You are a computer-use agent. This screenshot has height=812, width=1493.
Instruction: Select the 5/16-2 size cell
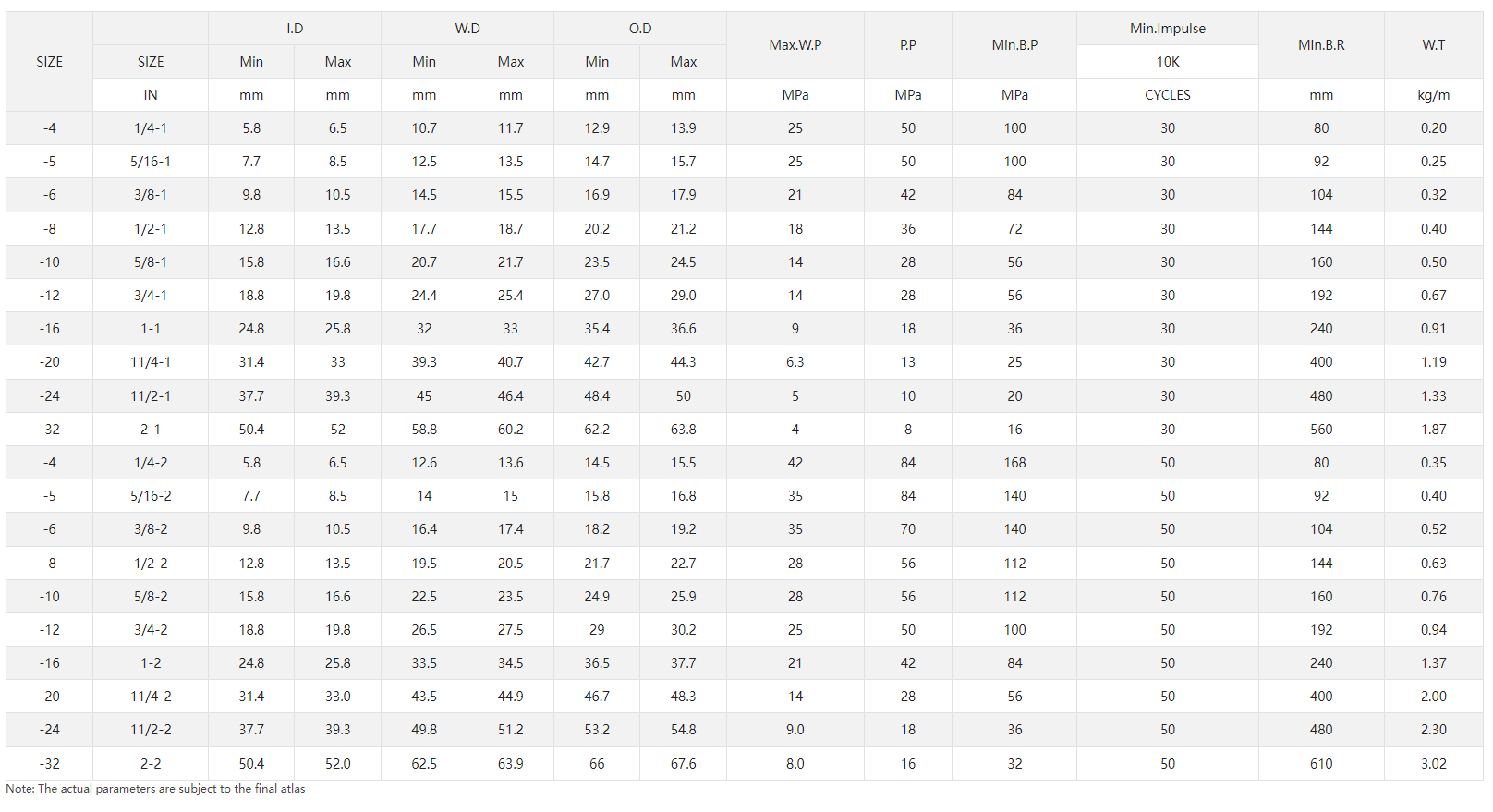pos(151,496)
